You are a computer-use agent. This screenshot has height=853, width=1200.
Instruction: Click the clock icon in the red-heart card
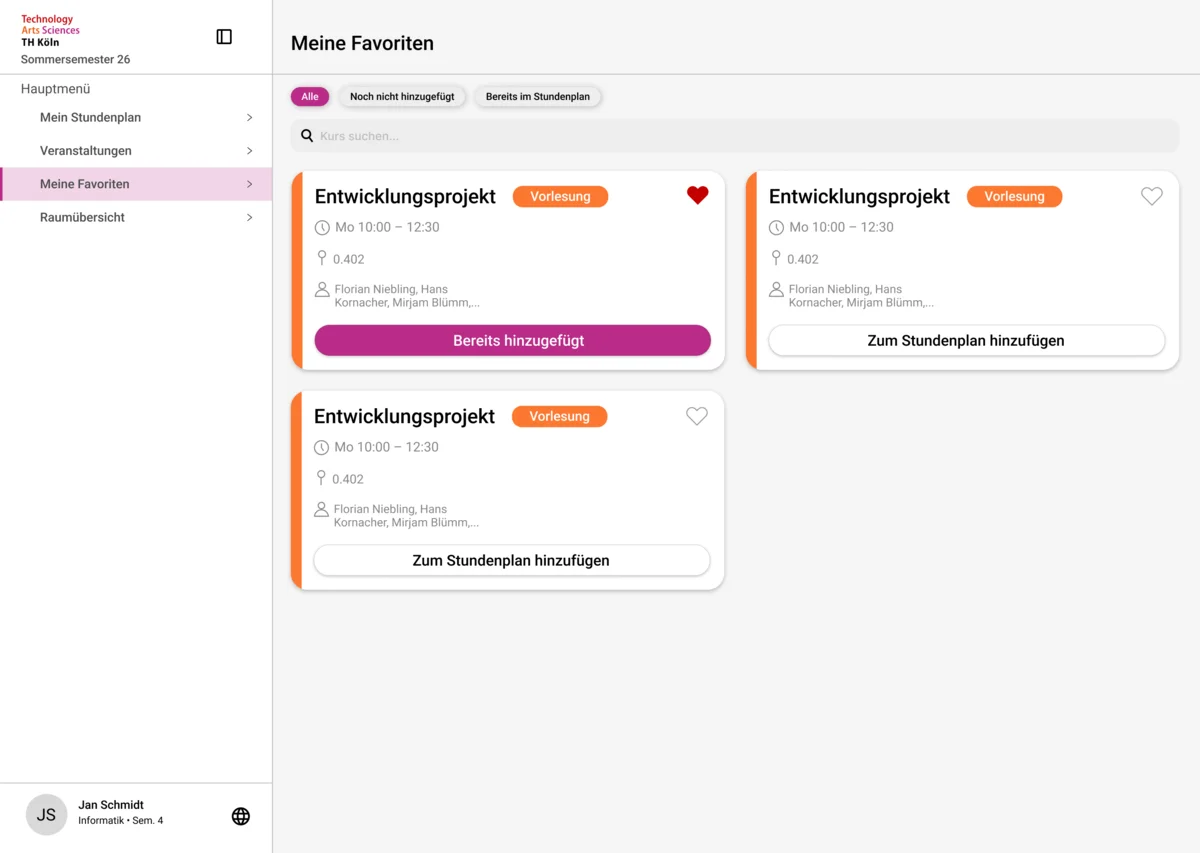(x=322, y=228)
